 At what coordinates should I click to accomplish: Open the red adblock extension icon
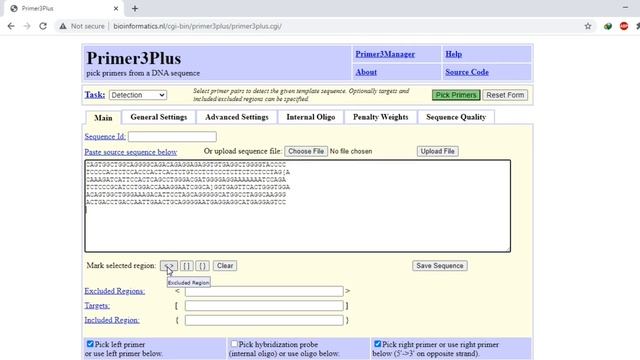(x=624, y=26)
